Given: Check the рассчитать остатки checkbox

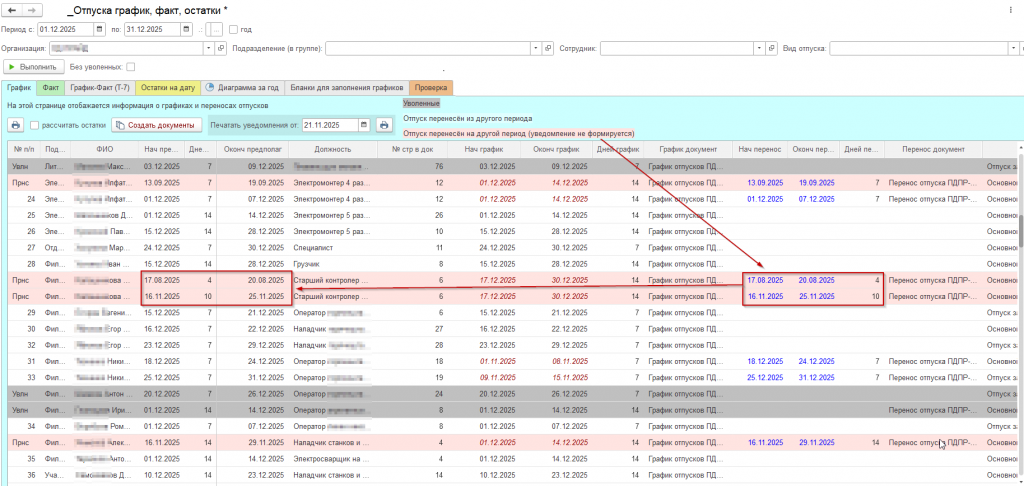Looking at the screenshot, I should pyautogui.click(x=35, y=125).
